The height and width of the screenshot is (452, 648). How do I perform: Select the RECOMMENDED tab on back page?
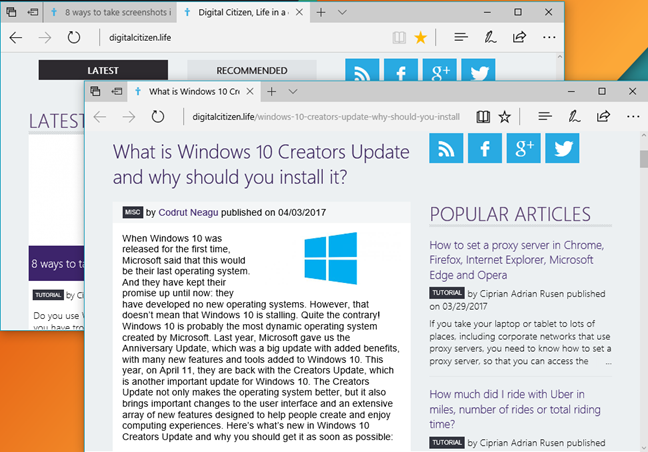(x=252, y=70)
